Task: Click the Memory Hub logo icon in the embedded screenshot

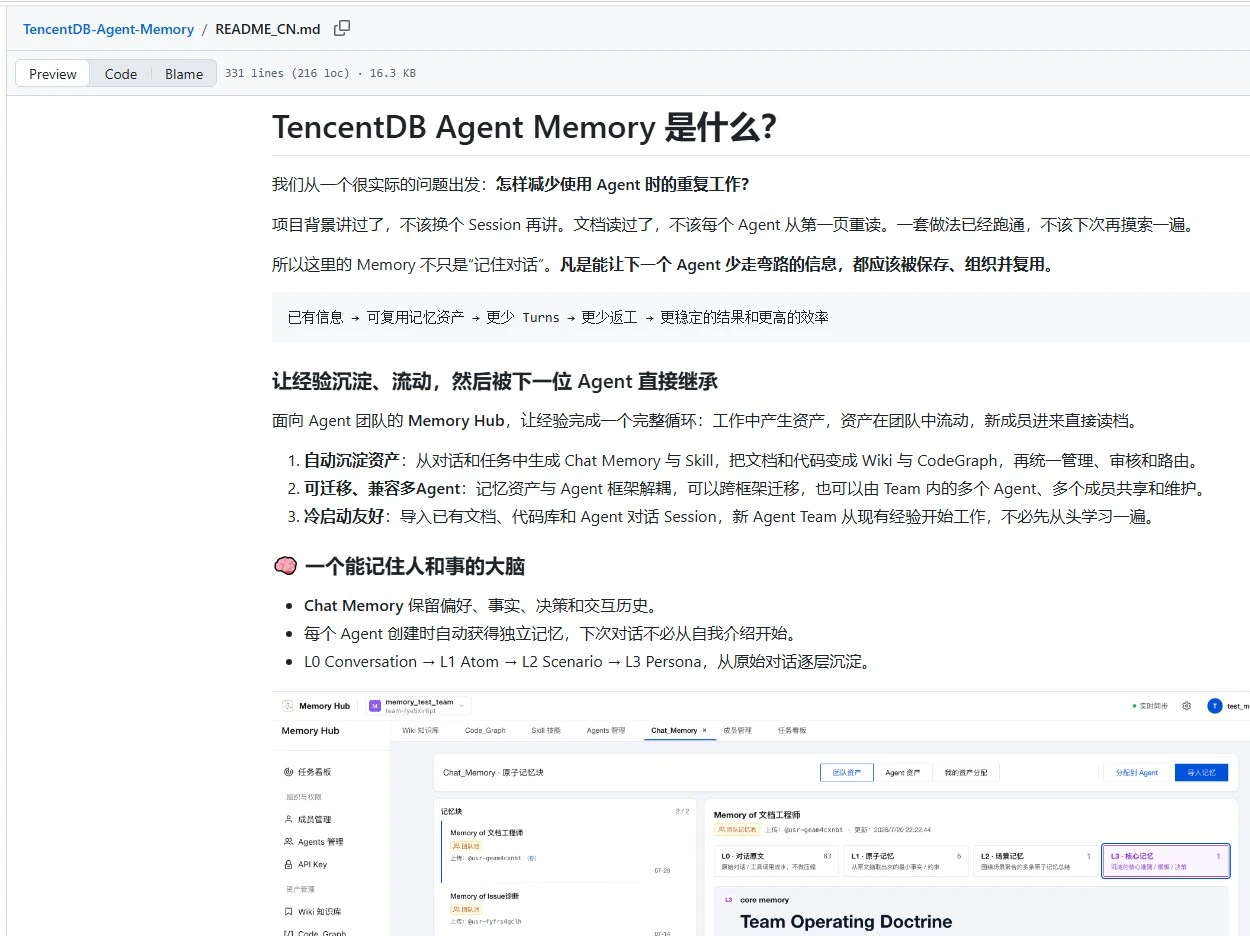Action: coord(288,706)
